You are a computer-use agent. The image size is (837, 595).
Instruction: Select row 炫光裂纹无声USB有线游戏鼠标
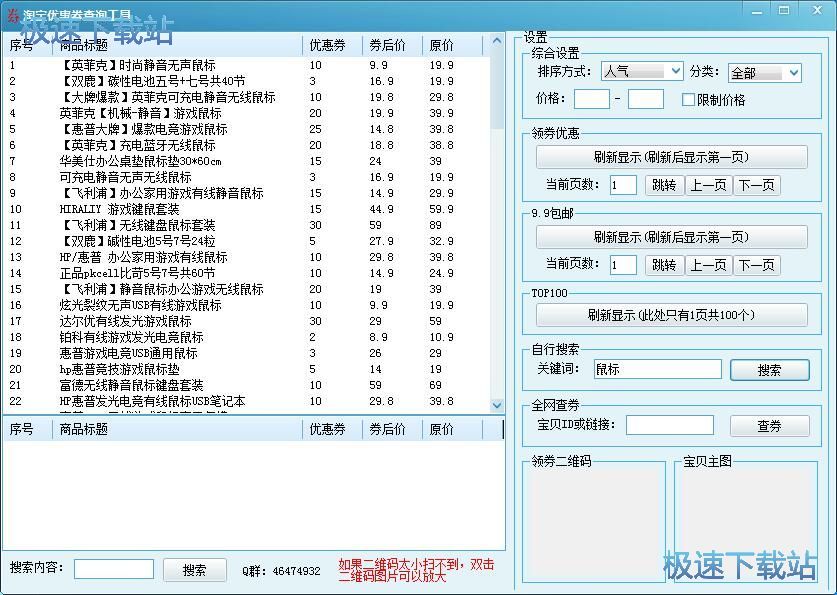coord(247,305)
